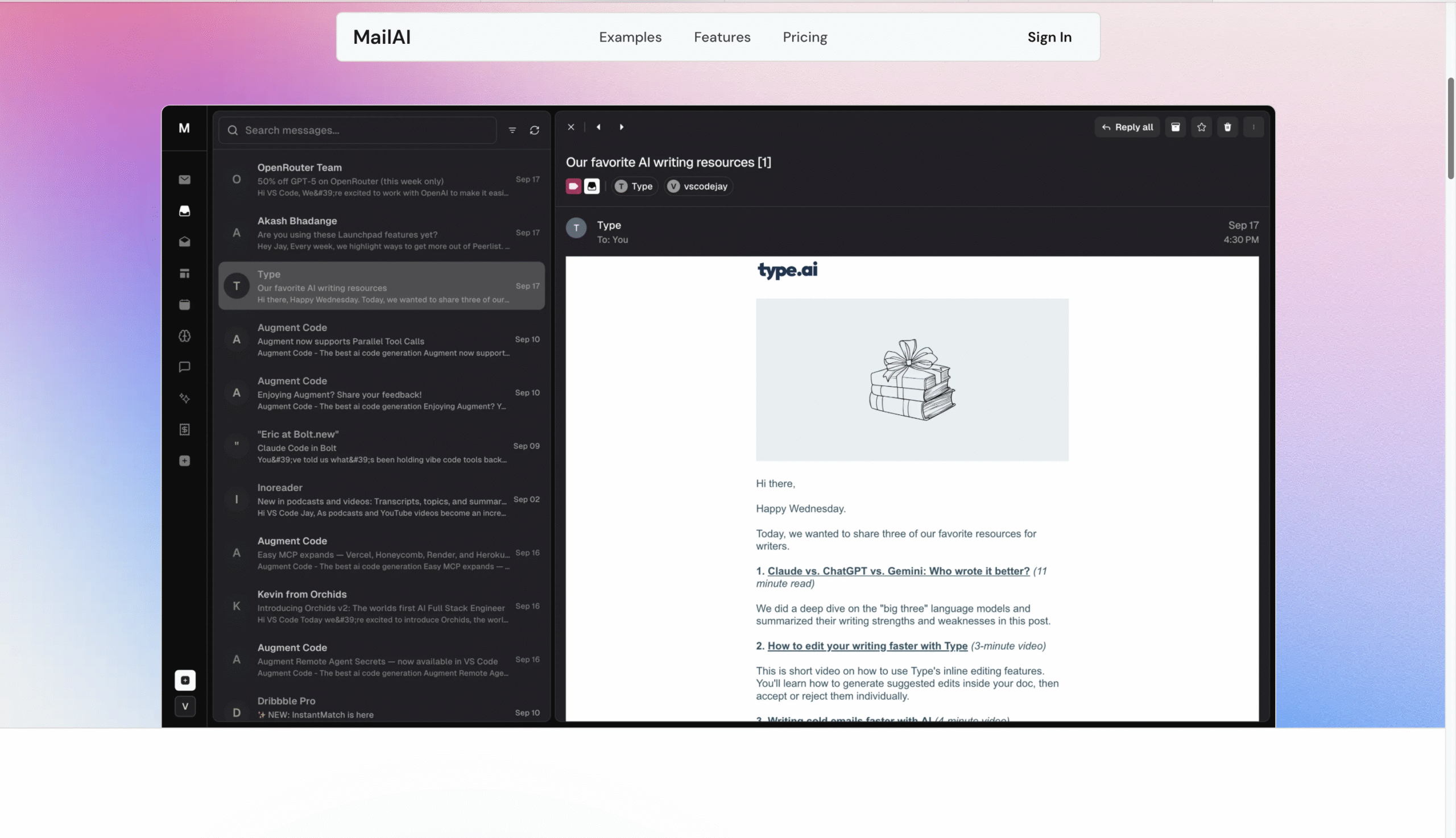Open the more actions three-dot menu
1456x838 pixels.
click(1254, 127)
